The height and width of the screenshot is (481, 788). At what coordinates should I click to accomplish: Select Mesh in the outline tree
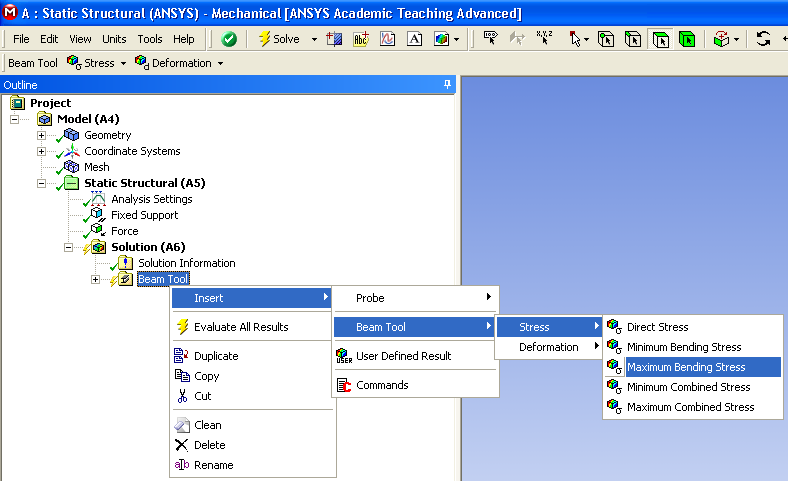pos(96,167)
